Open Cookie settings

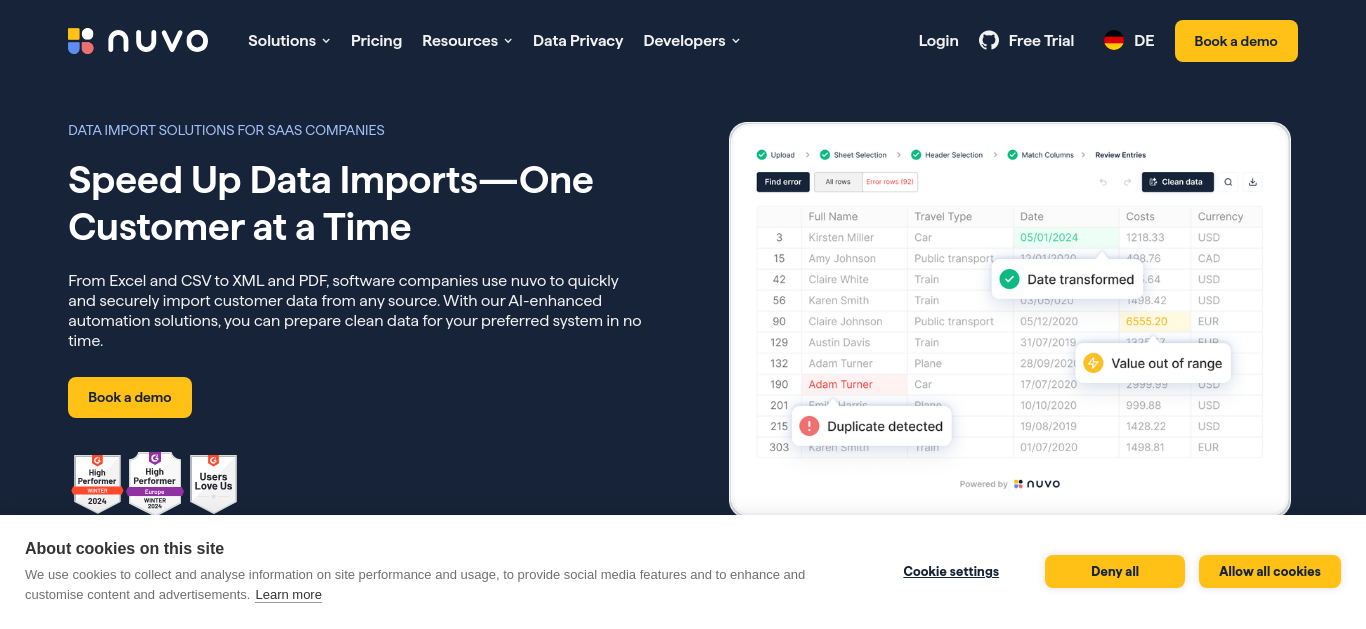click(951, 571)
